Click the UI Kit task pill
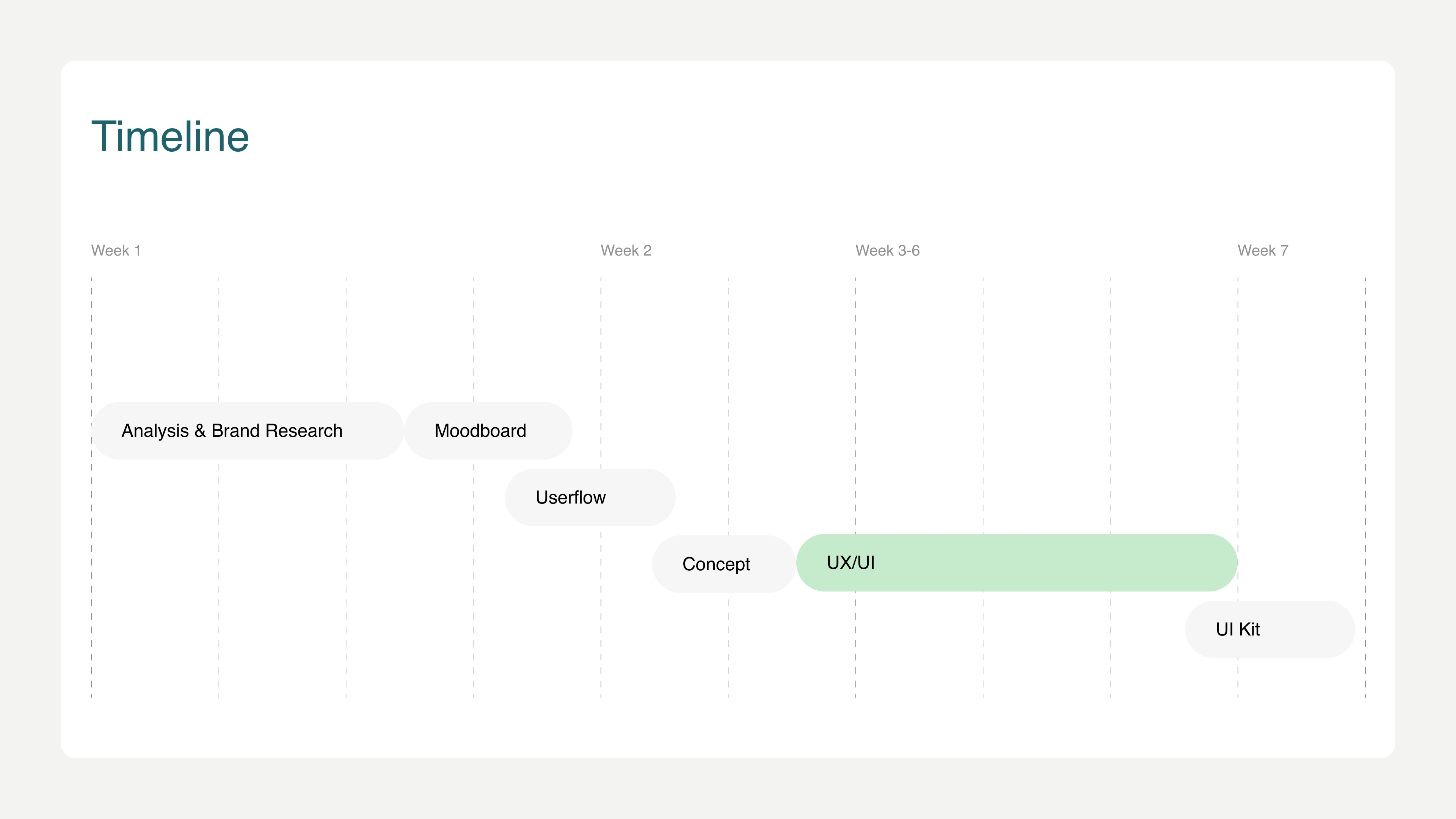 click(1269, 629)
